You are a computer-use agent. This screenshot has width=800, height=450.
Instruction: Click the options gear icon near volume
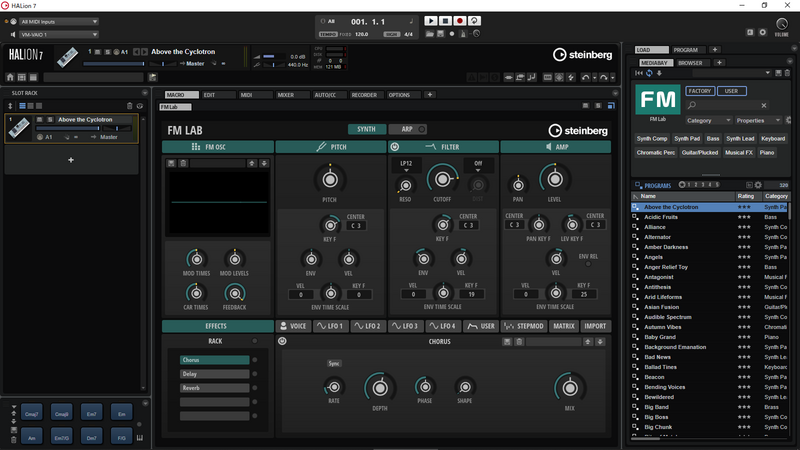click(x=762, y=32)
